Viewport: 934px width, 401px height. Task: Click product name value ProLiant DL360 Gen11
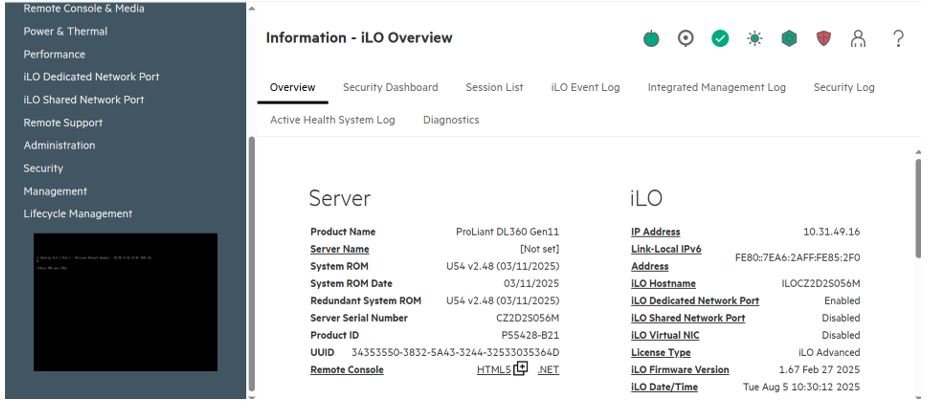point(508,232)
